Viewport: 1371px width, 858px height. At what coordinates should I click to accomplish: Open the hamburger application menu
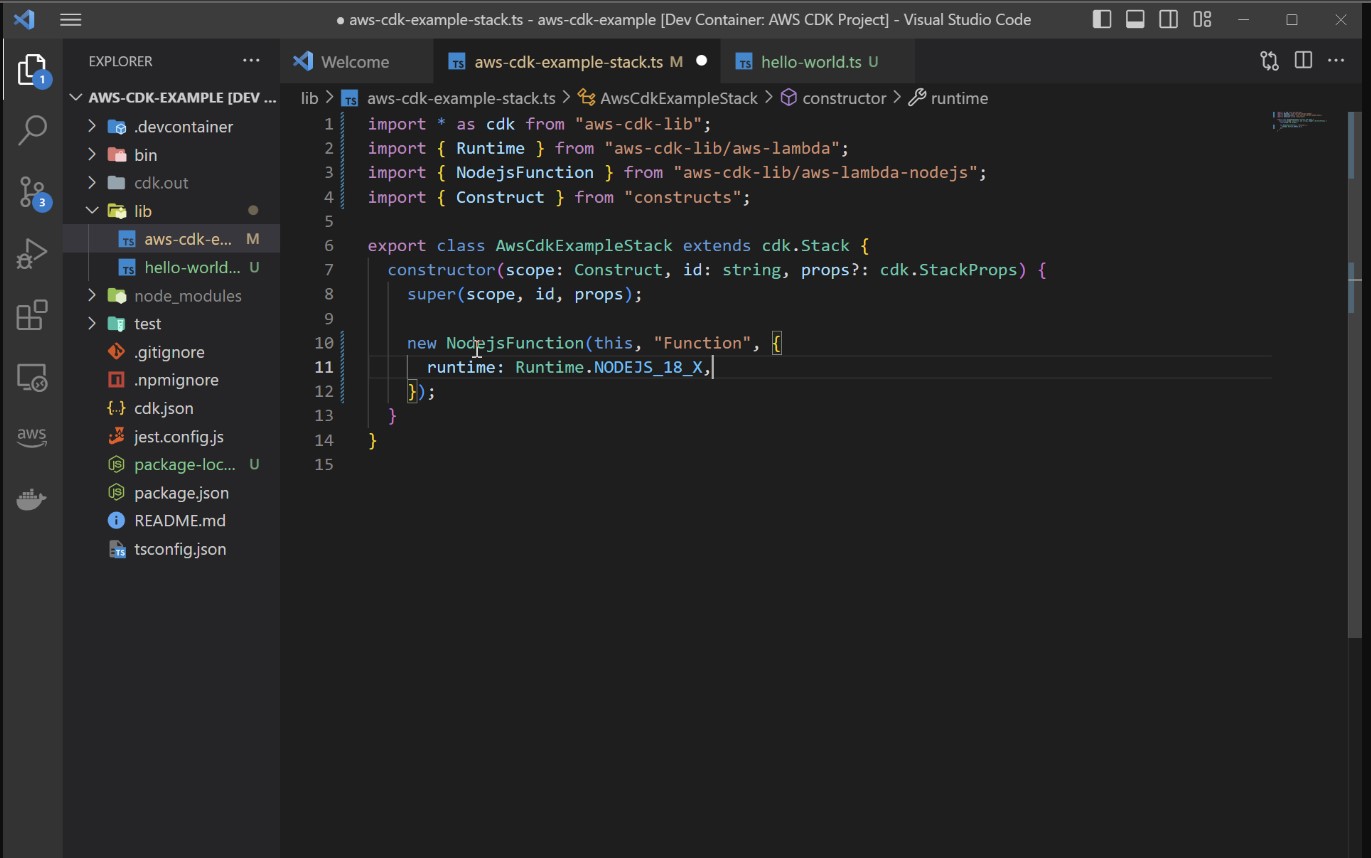[71, 19]
